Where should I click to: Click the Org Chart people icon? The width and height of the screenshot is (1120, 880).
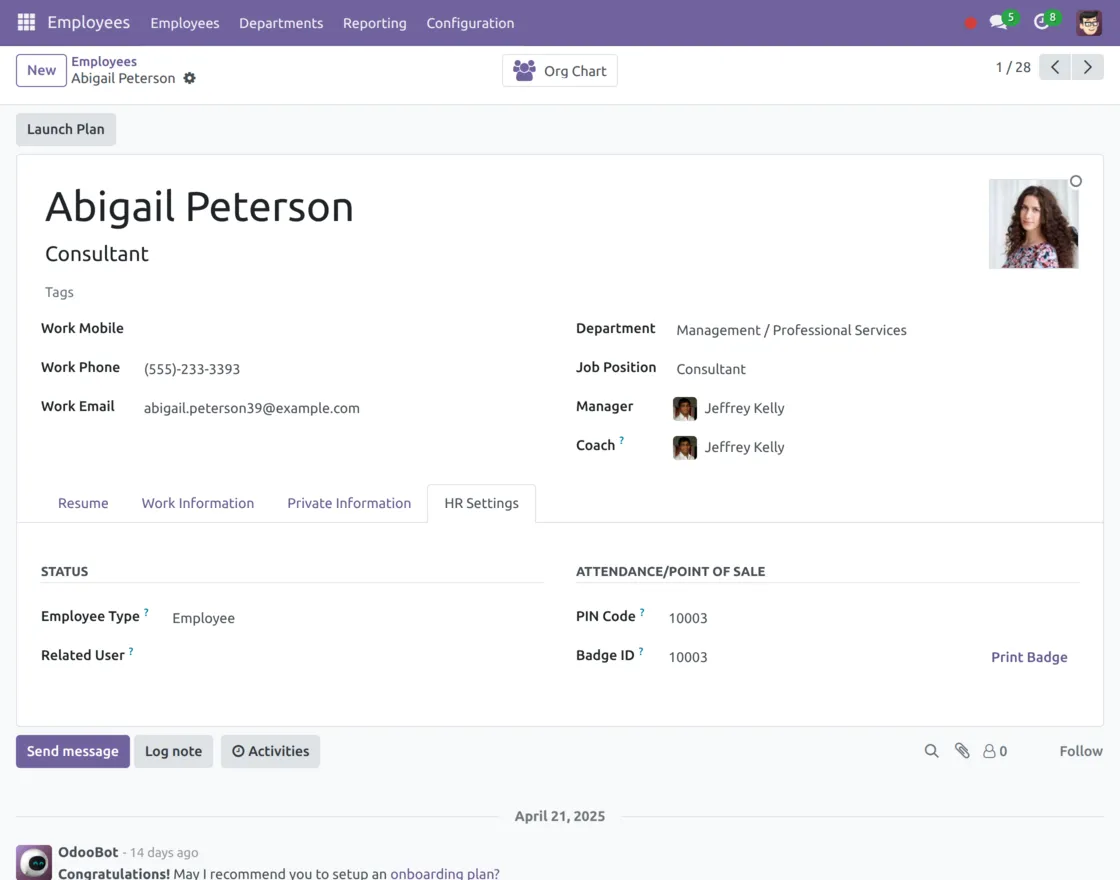pos(524,71)
